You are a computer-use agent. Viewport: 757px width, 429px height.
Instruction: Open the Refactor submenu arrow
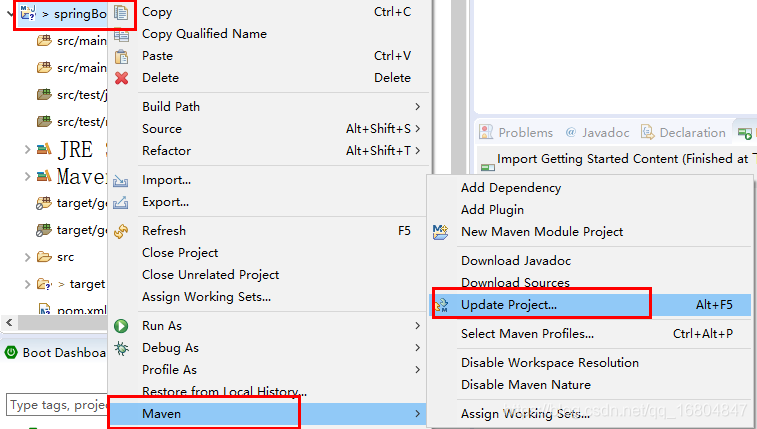(x=417, y=151)
